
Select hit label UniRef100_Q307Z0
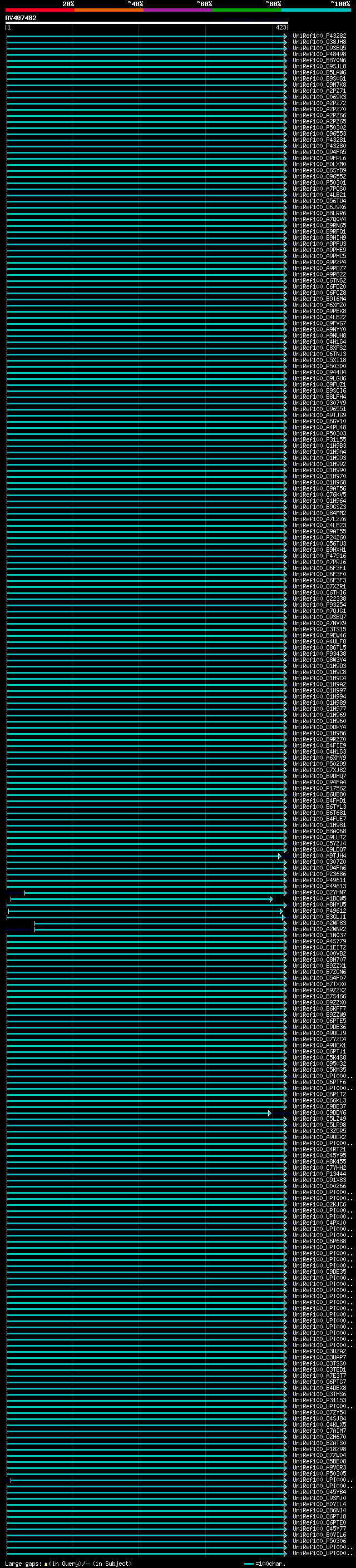point(319,862)
